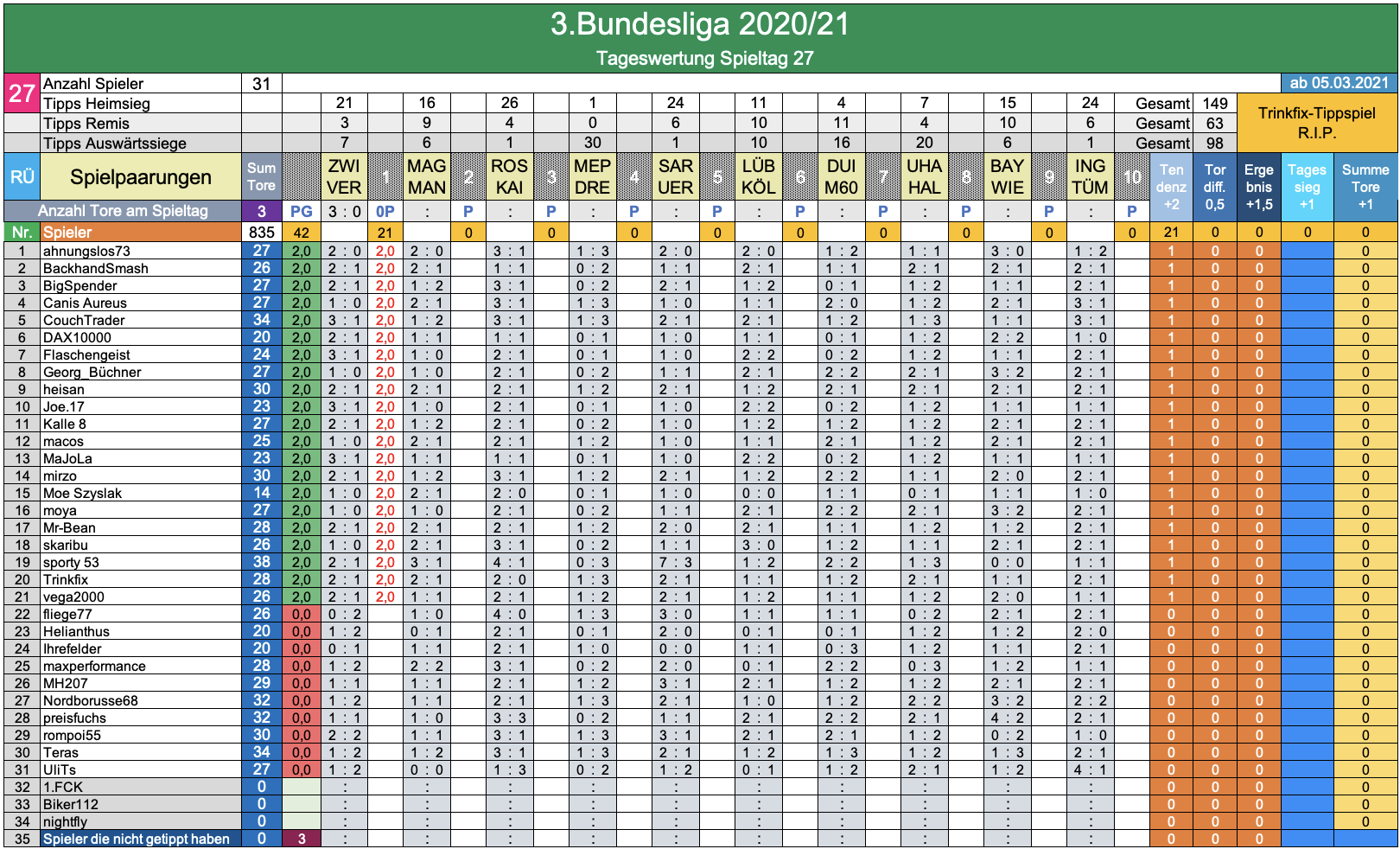Click player name 'sporty 53'
The width and height of the screenshot is (1400, 849).
(71, 562)
